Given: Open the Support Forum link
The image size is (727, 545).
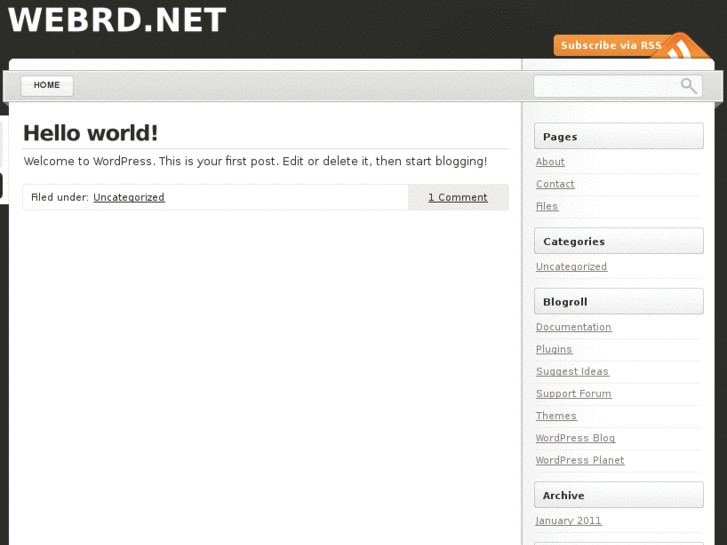Looking at the screenshot, I should tap(574, 394).
